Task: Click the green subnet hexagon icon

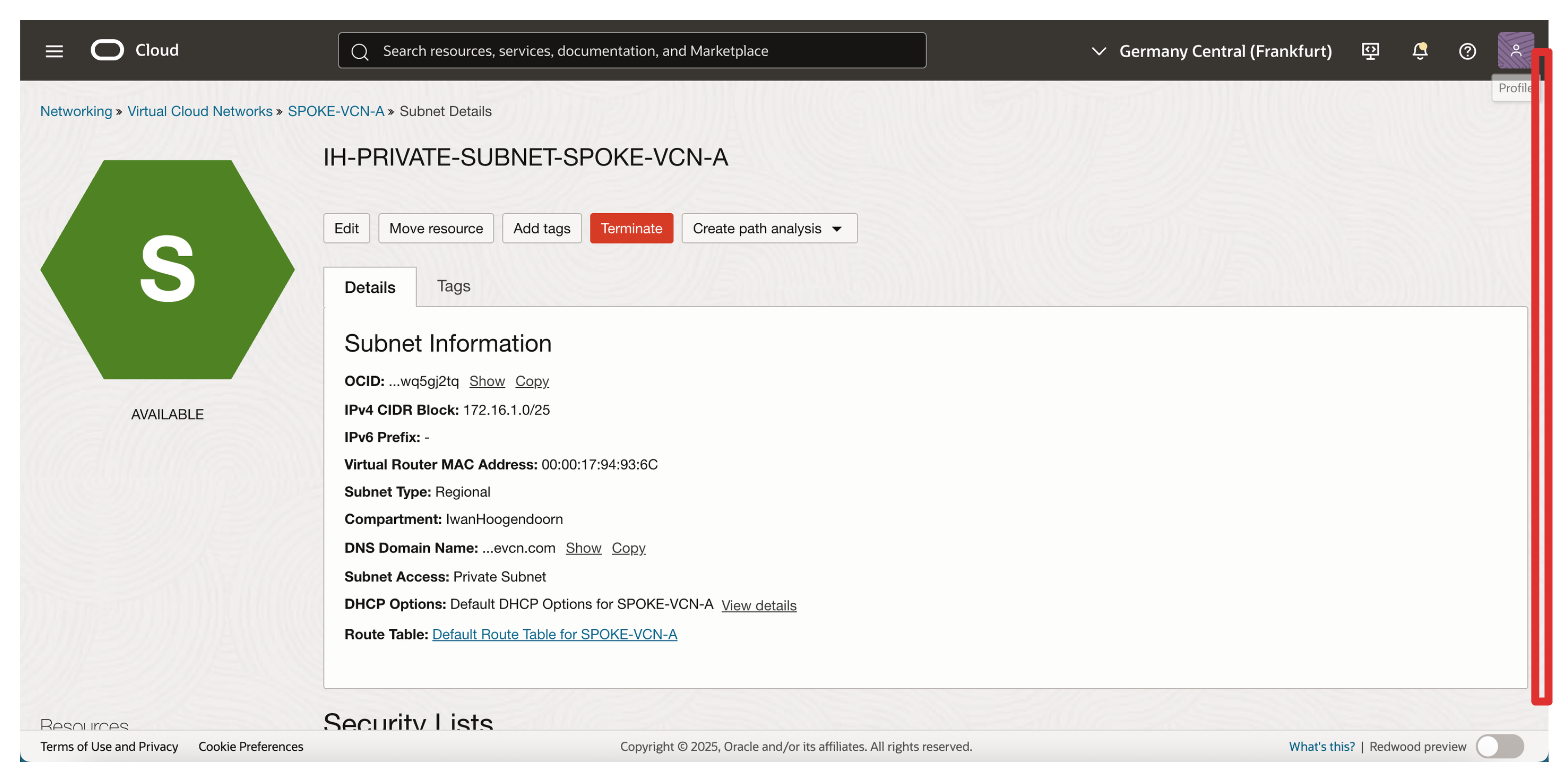Action: (167, 269)
